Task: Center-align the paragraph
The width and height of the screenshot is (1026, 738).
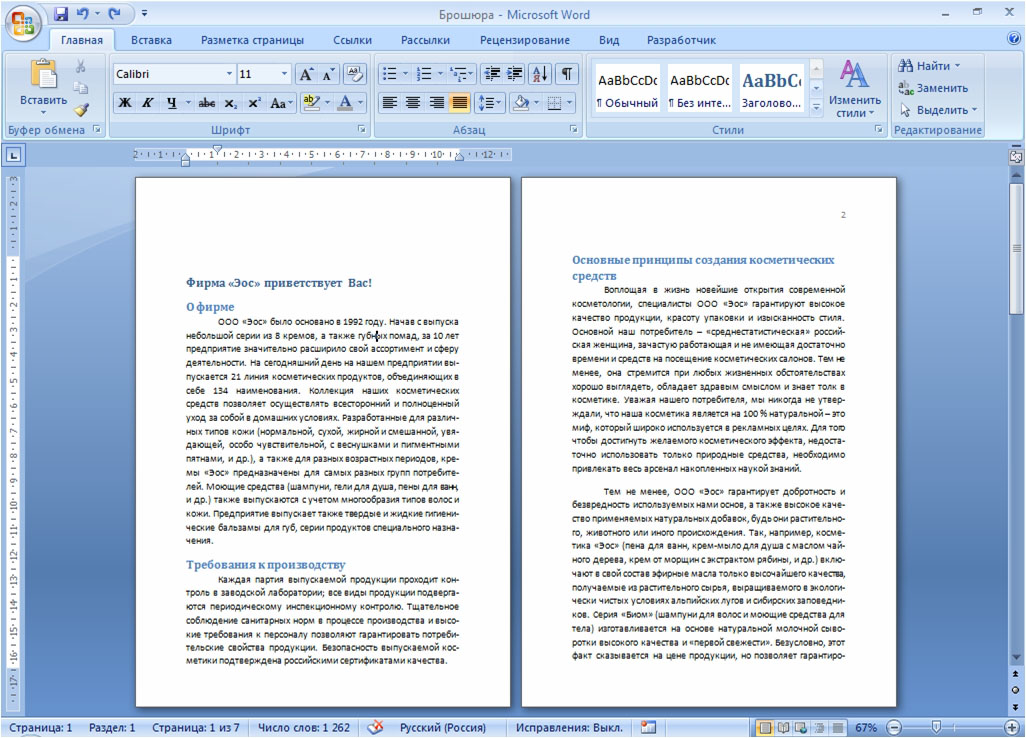Action: (413, 103)
